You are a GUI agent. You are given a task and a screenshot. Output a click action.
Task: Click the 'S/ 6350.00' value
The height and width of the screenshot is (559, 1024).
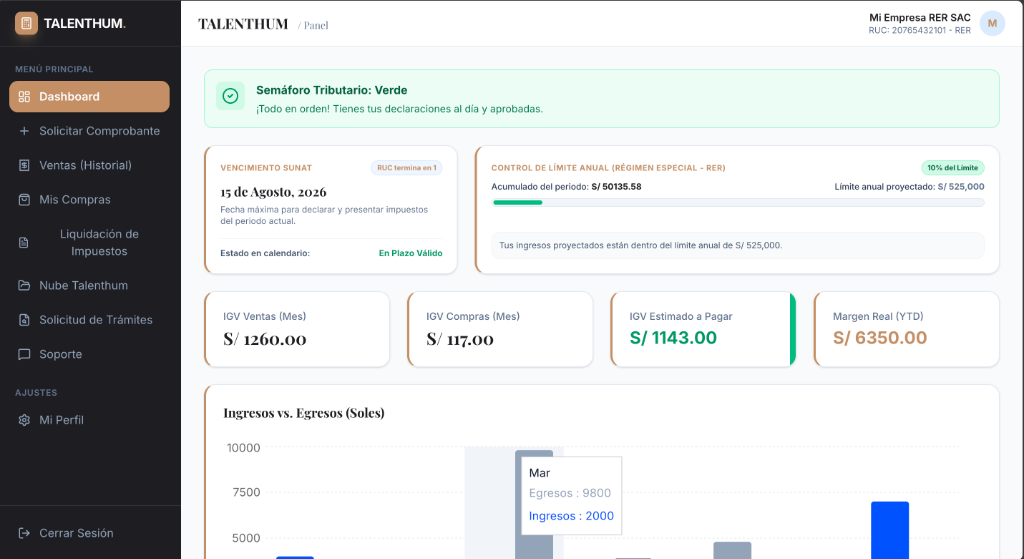[880, 338]
